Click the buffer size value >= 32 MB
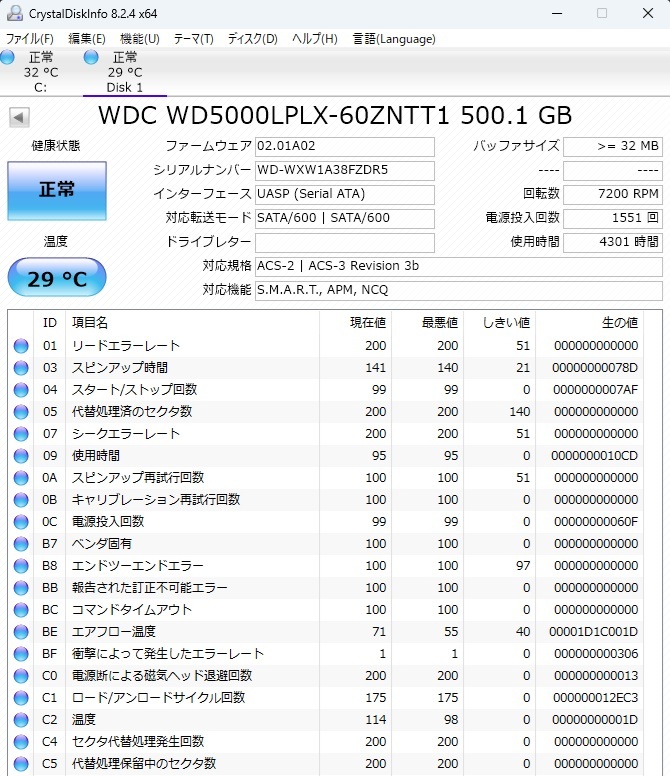 [613, 146]
